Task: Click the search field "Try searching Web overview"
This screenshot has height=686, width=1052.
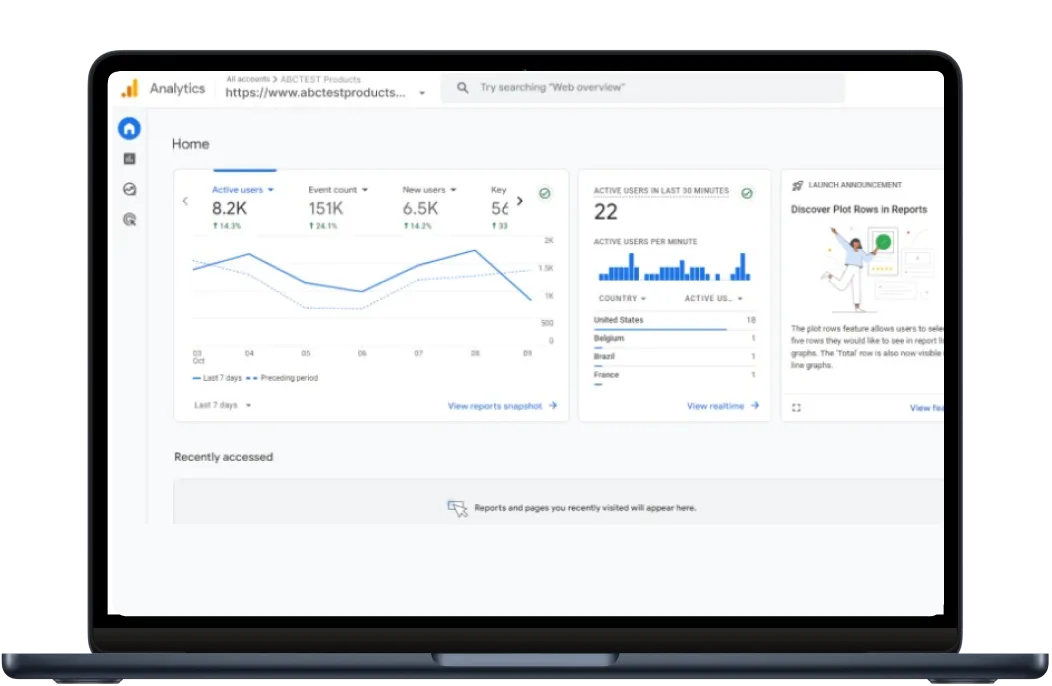Action: click(x=642, y=88)
